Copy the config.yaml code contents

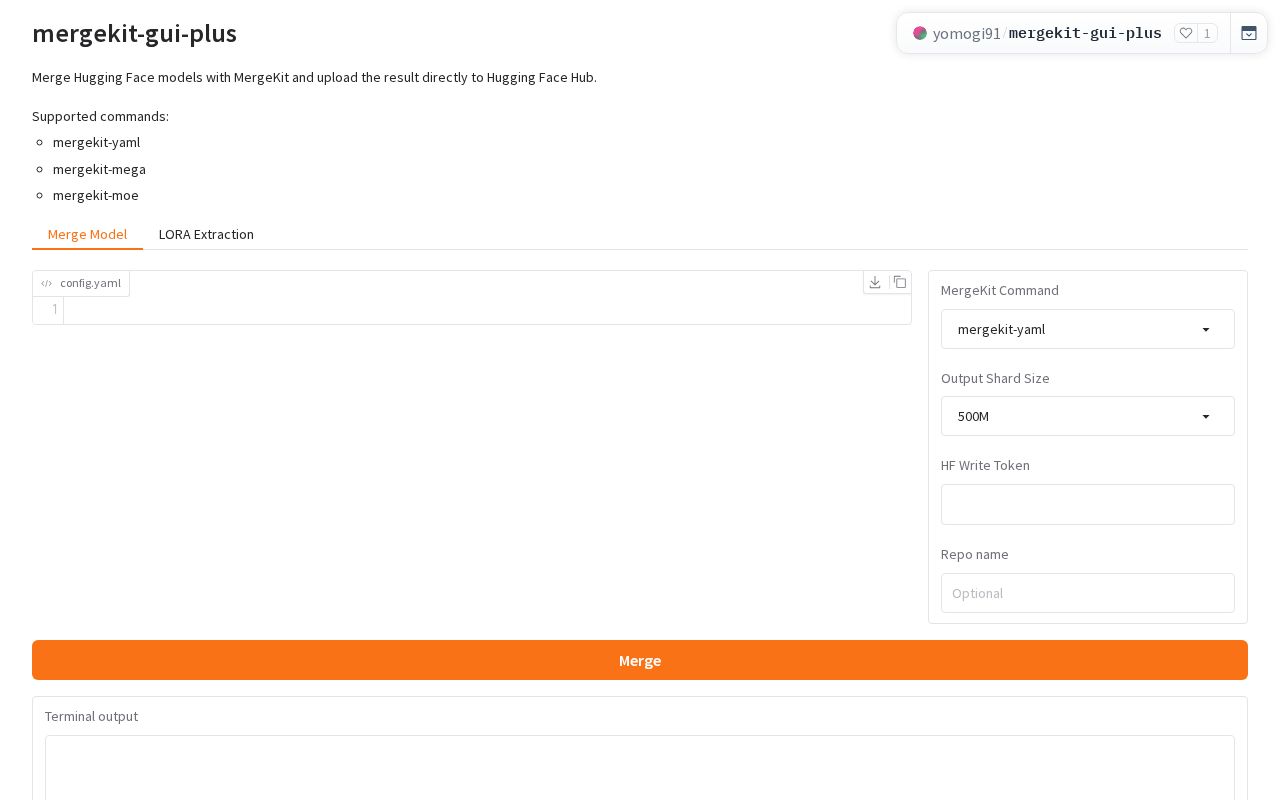900,282
